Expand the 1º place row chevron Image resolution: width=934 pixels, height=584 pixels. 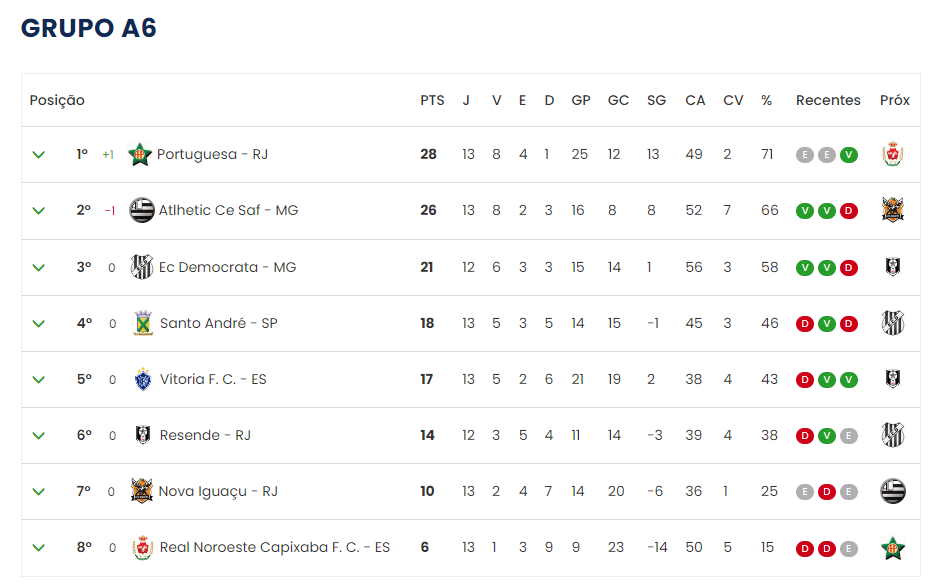[x=39, y=155]
